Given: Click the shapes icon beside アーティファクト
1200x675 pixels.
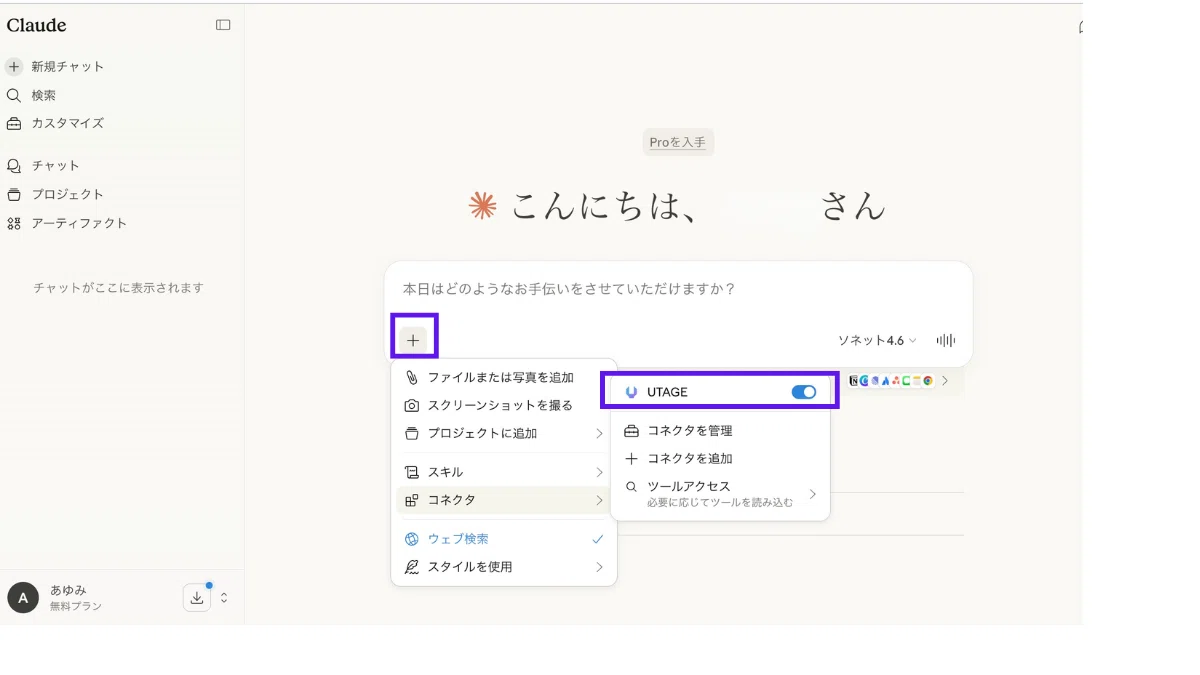Looking at the screenshot, I should coord(14,223).
